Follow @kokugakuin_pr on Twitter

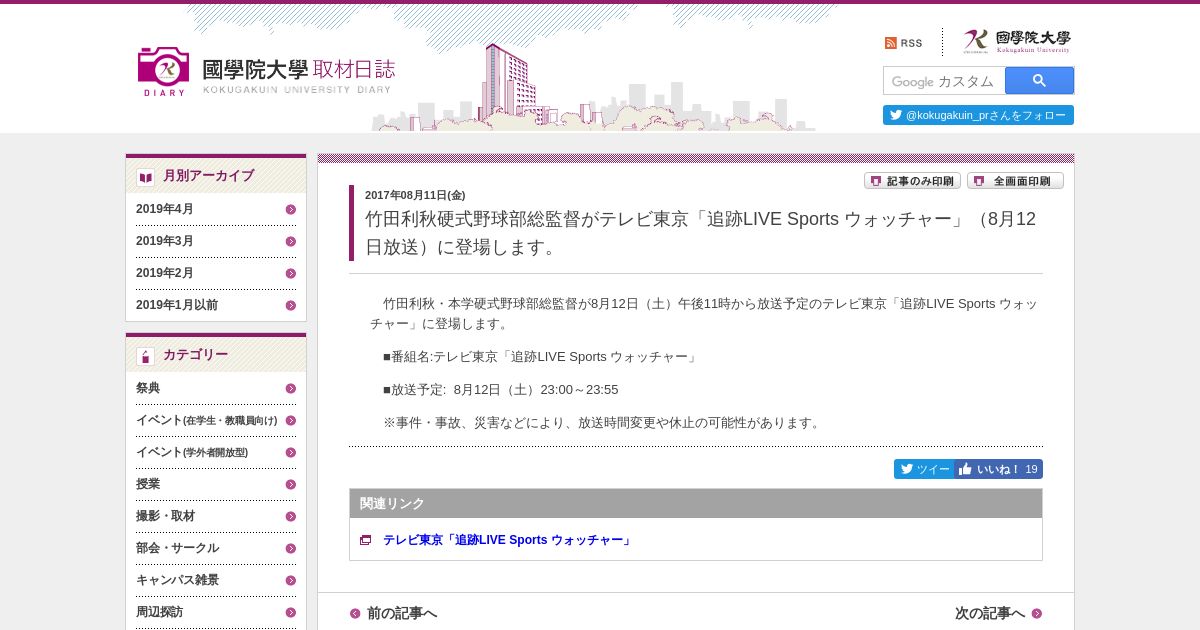click(x=978, y=115)
